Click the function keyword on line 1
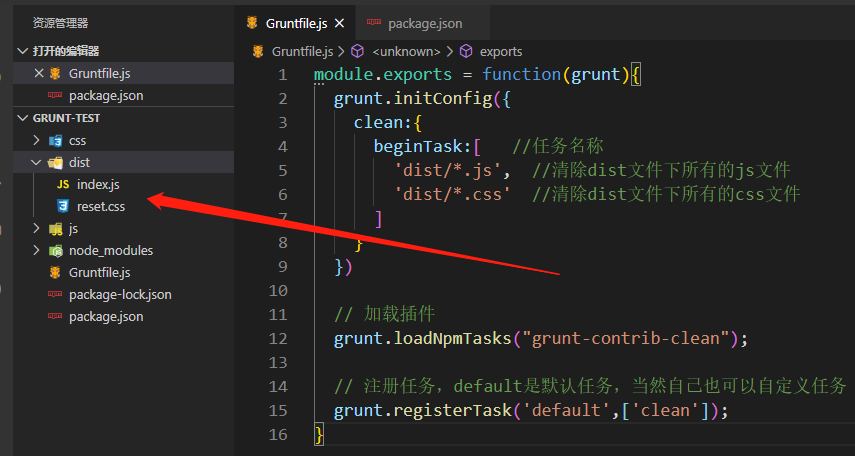Image resolution: width=855 pixels, height=456 pixels. [521, 74]
